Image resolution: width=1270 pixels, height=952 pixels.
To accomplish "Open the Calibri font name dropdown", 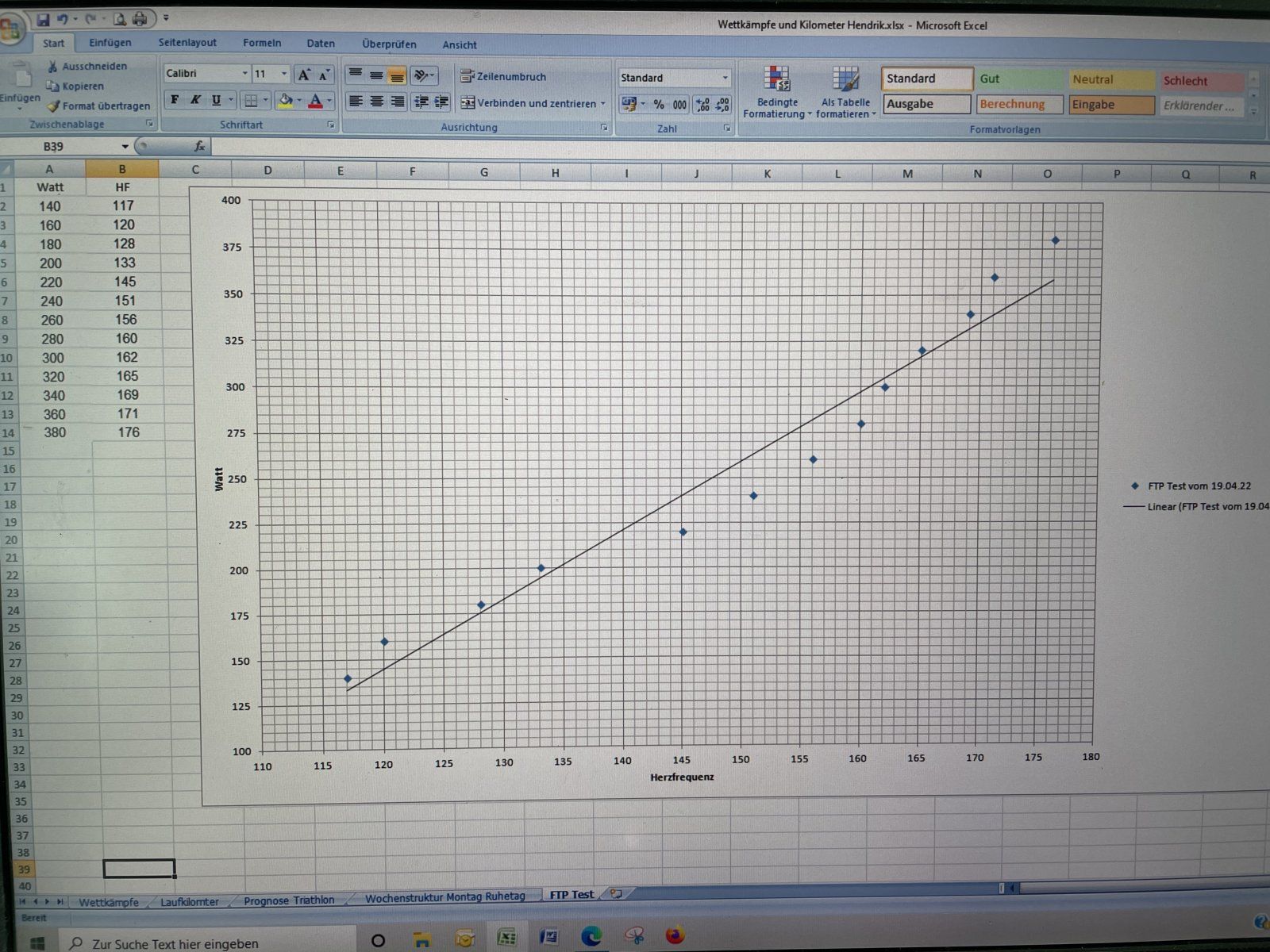I will [x=244, y=74].
